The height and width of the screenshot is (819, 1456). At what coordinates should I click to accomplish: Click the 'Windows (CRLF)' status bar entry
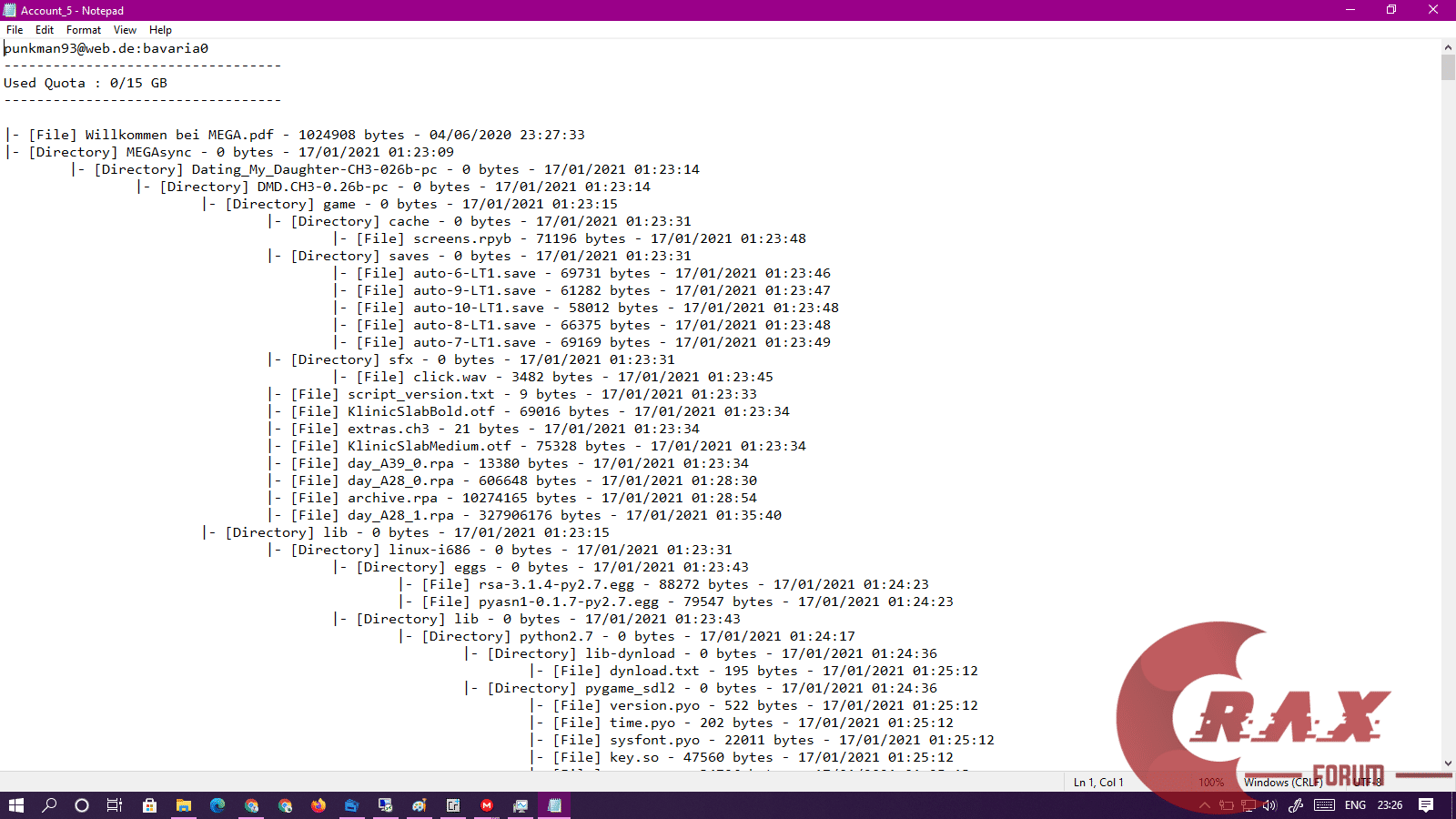1283,783
